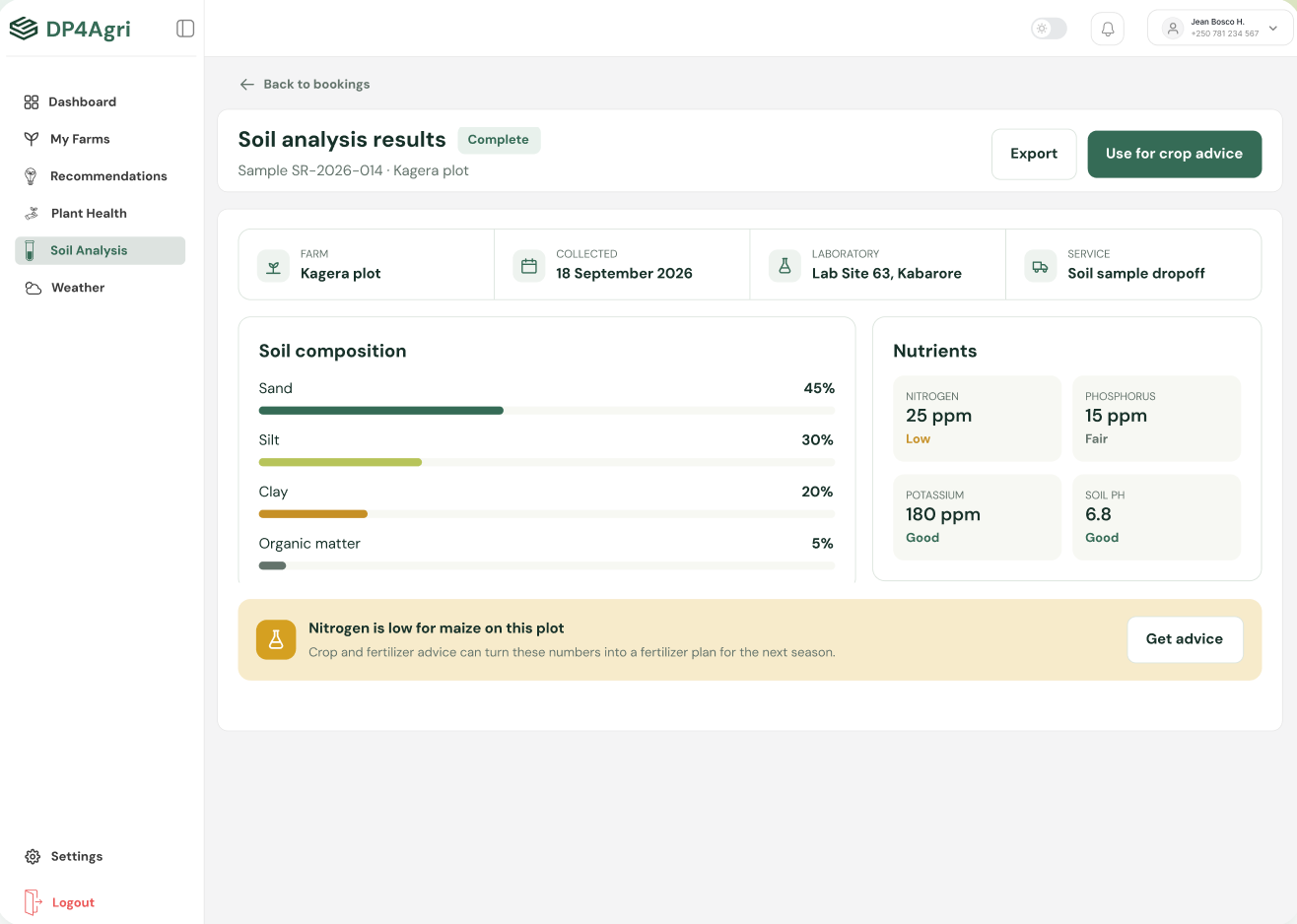Click the Recommendations lightbulb icon
The image size is (1297, 924).
31,176
